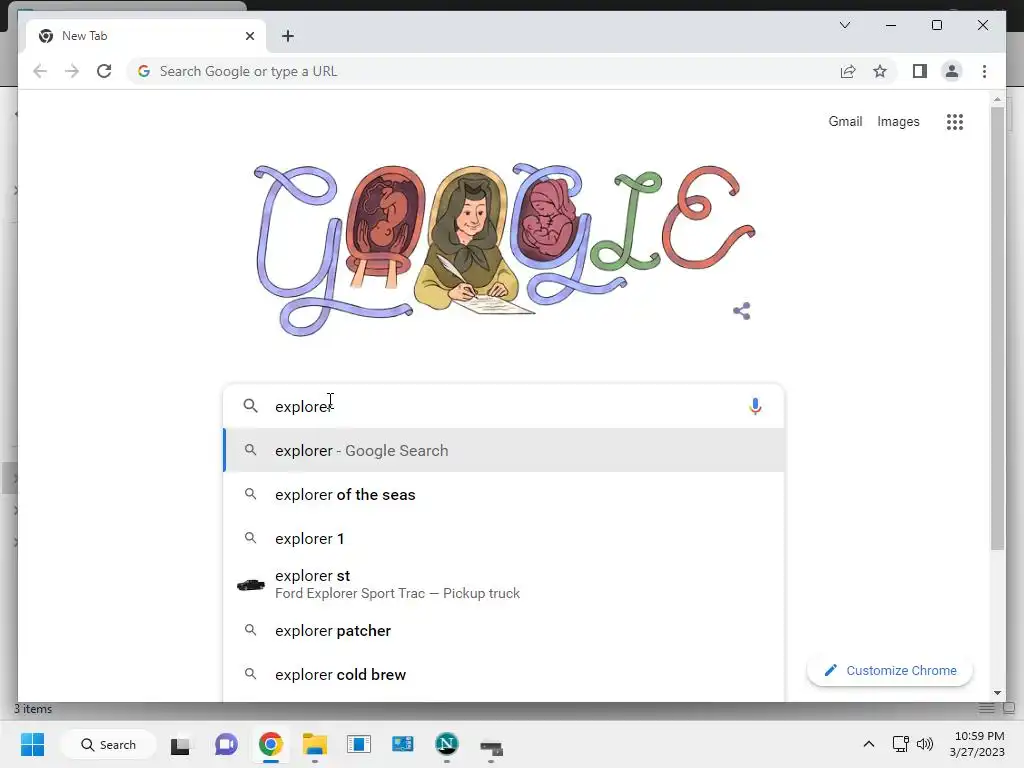This screenshot has height=768, width=1024.
Task: Open the Chrome side panel
Action: [x=920, y=71]
